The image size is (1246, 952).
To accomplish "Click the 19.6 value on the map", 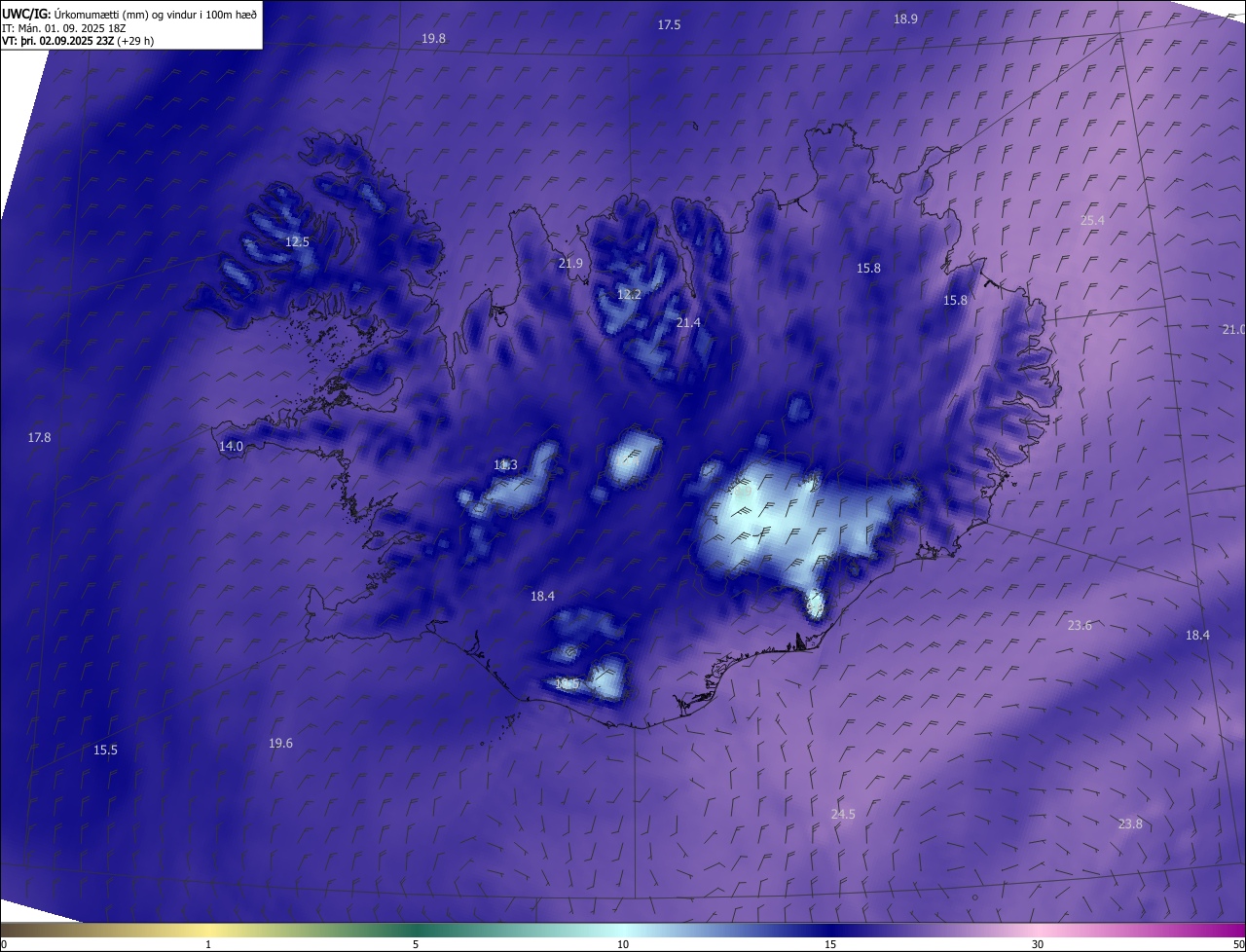I will pos(280,744).
